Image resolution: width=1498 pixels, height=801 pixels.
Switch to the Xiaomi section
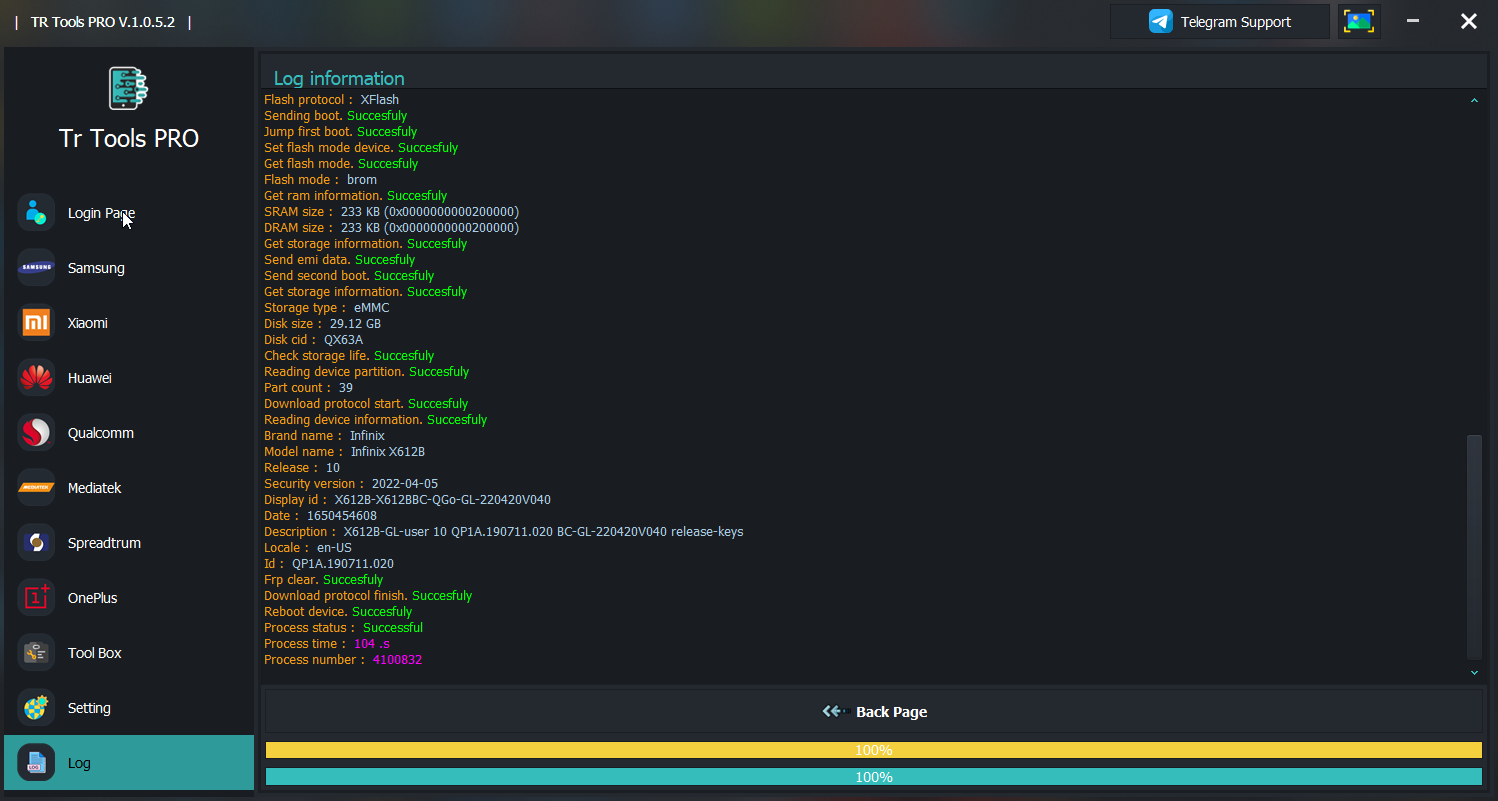click(129, 323)
